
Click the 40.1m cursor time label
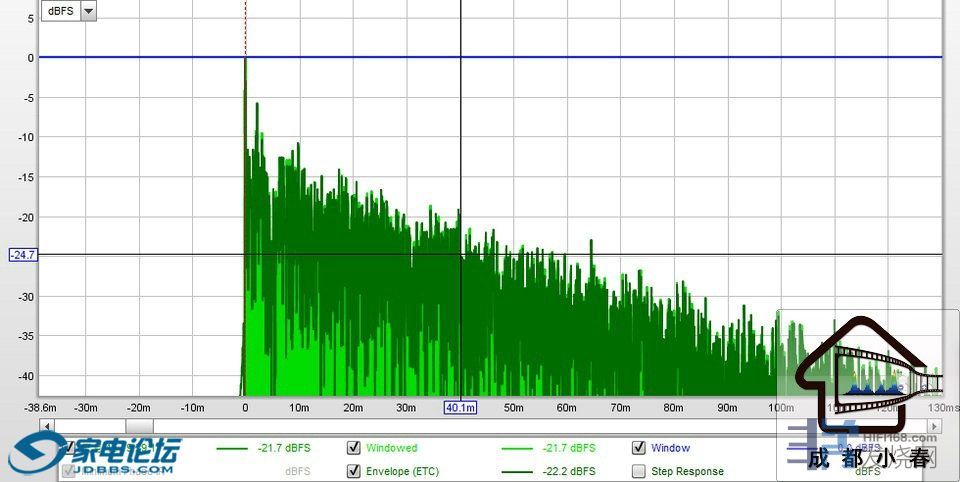(x=460, y=408)
